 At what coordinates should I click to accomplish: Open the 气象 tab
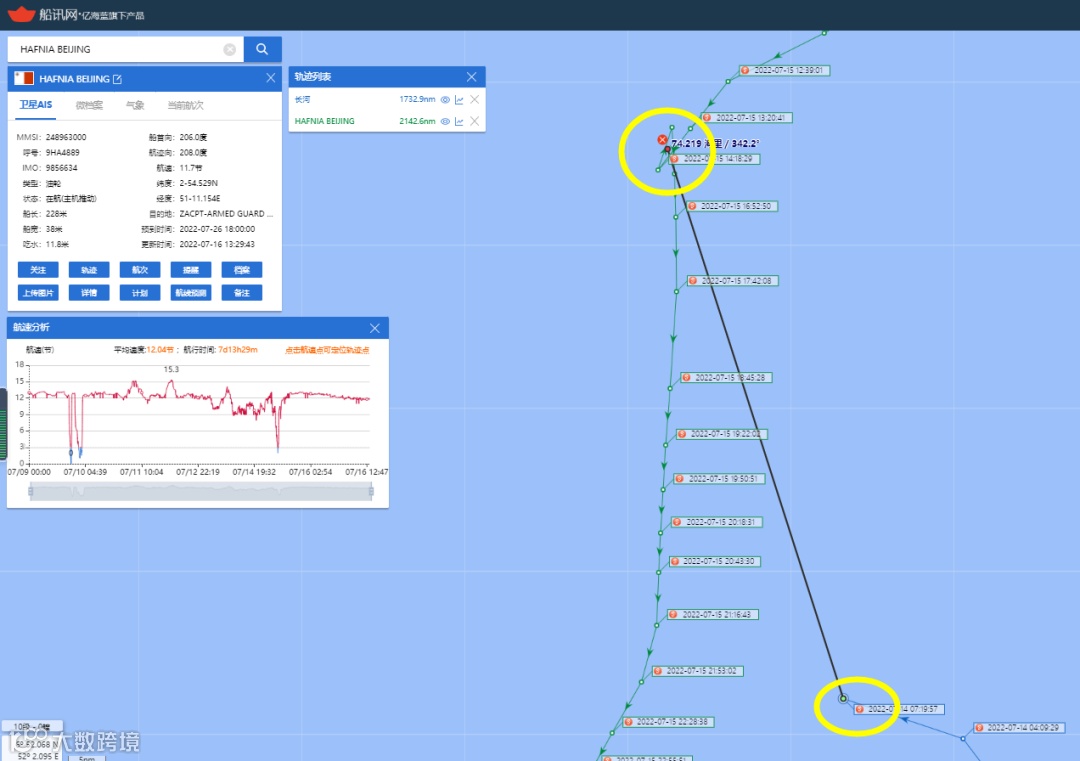pyautogui.click(x=135, y=105)
